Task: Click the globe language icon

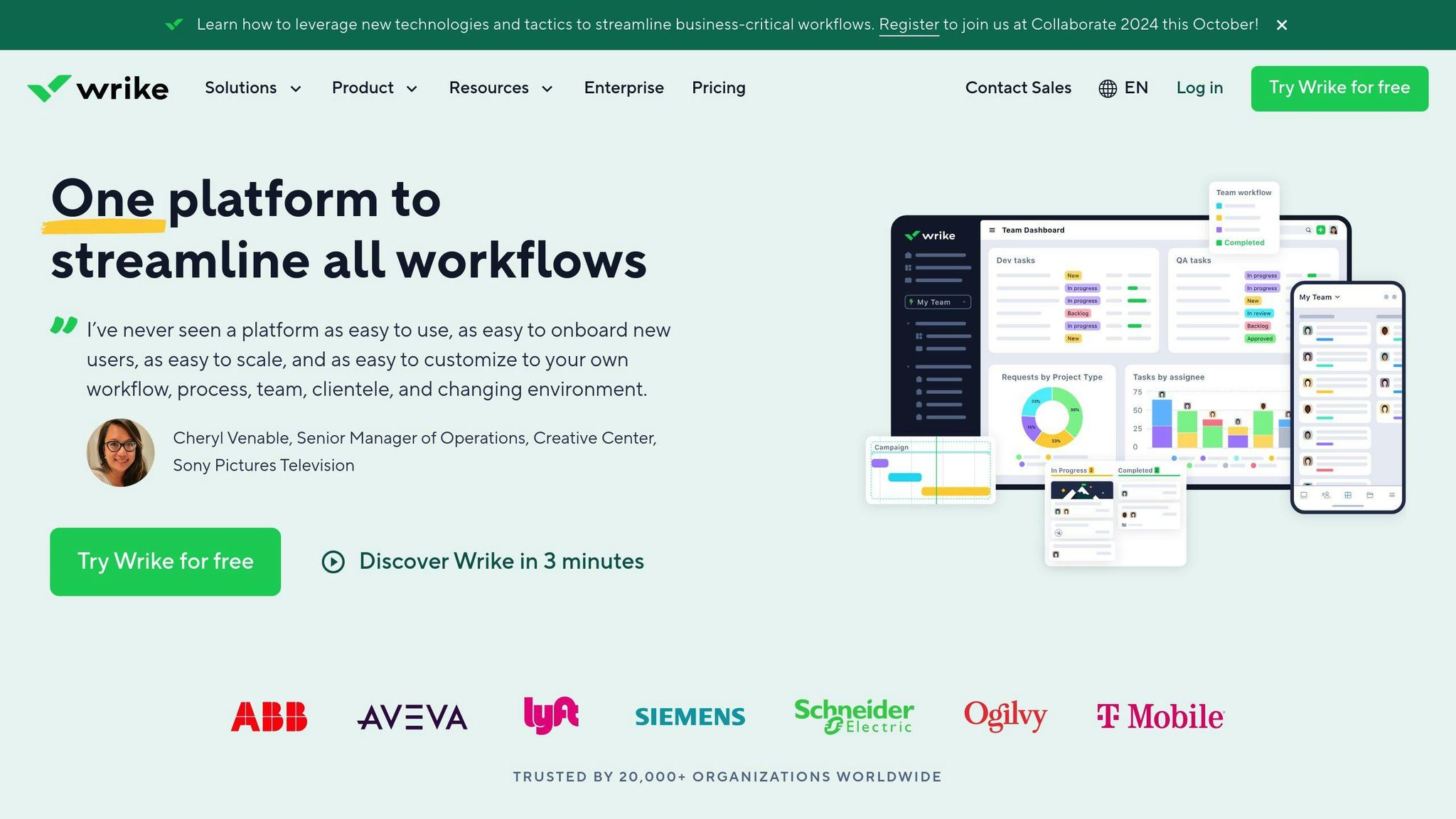Action: click(1107, 88)
